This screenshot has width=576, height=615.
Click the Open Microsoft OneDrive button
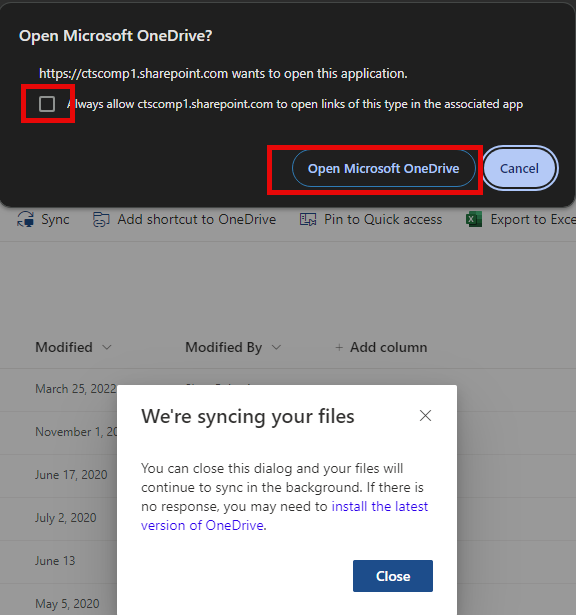[383, 169]
